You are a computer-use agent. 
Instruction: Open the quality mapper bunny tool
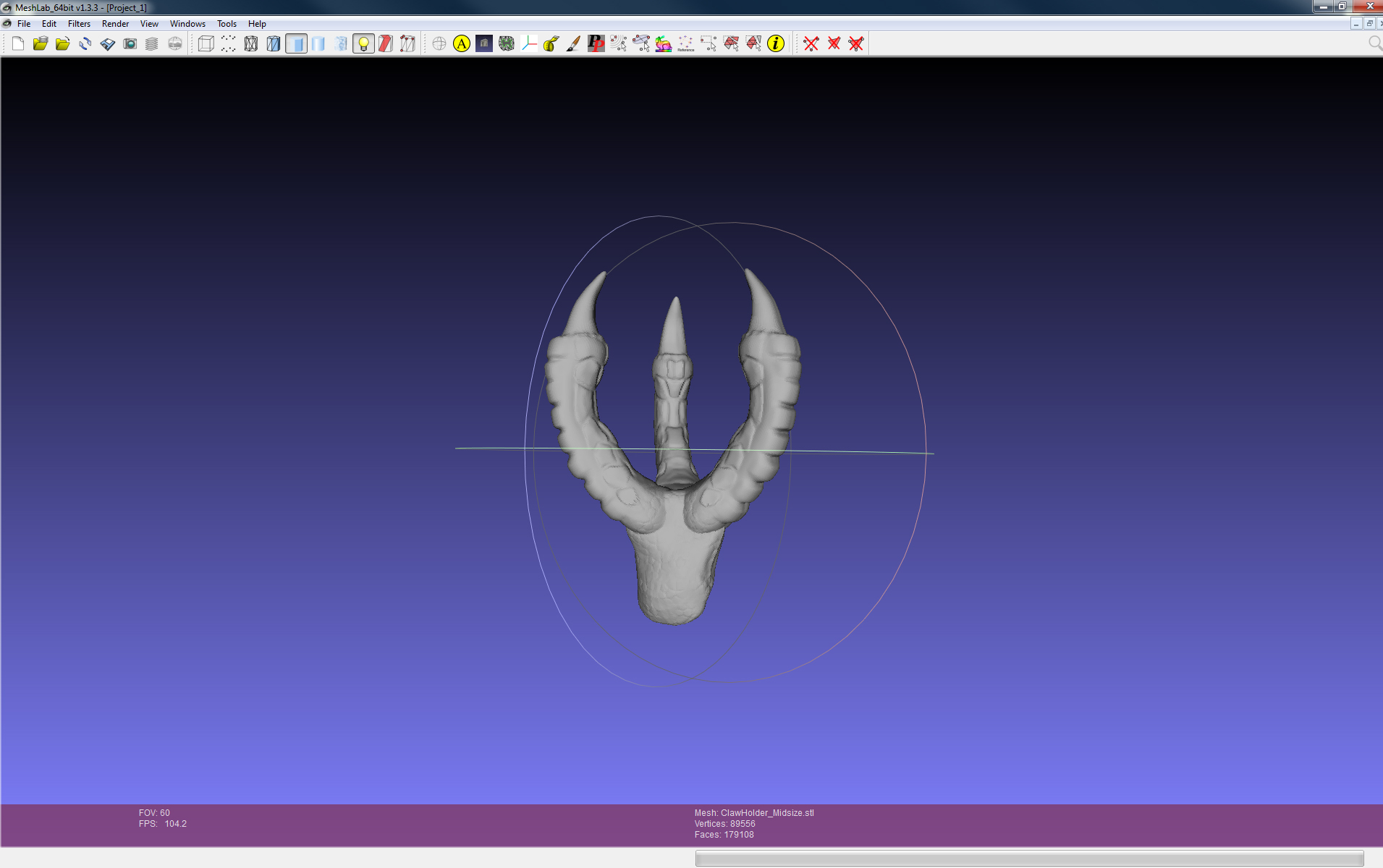pos(663,43)
